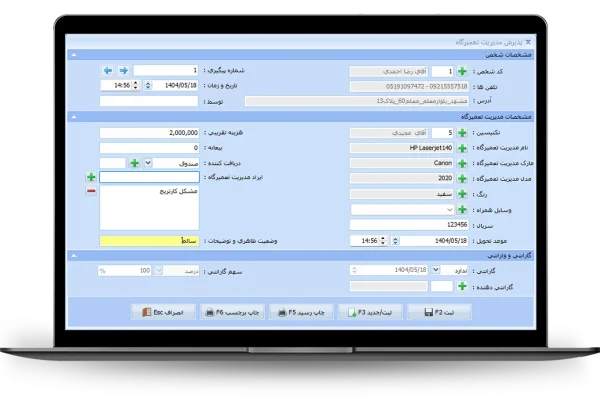The width and height of the screenshot is (600, 400).
Task: Click the plus icon next to HP Laserjet140
Action: [461, 147]
